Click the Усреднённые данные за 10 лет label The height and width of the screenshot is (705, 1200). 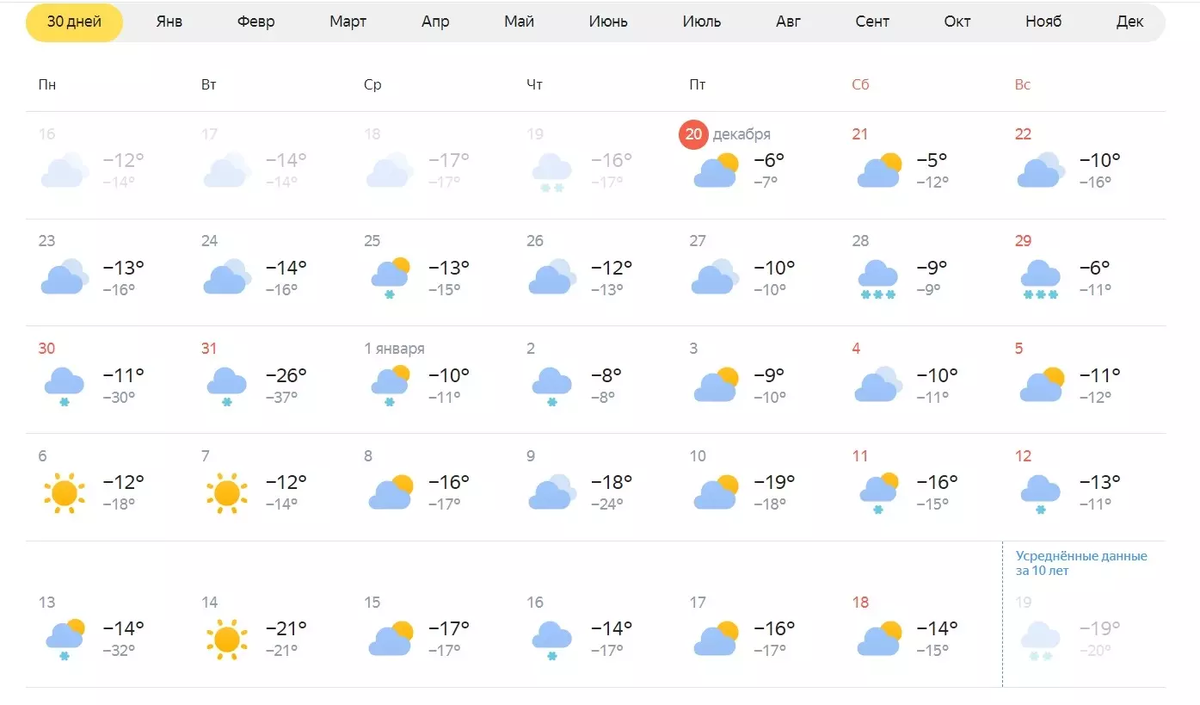click(1081, 563)
